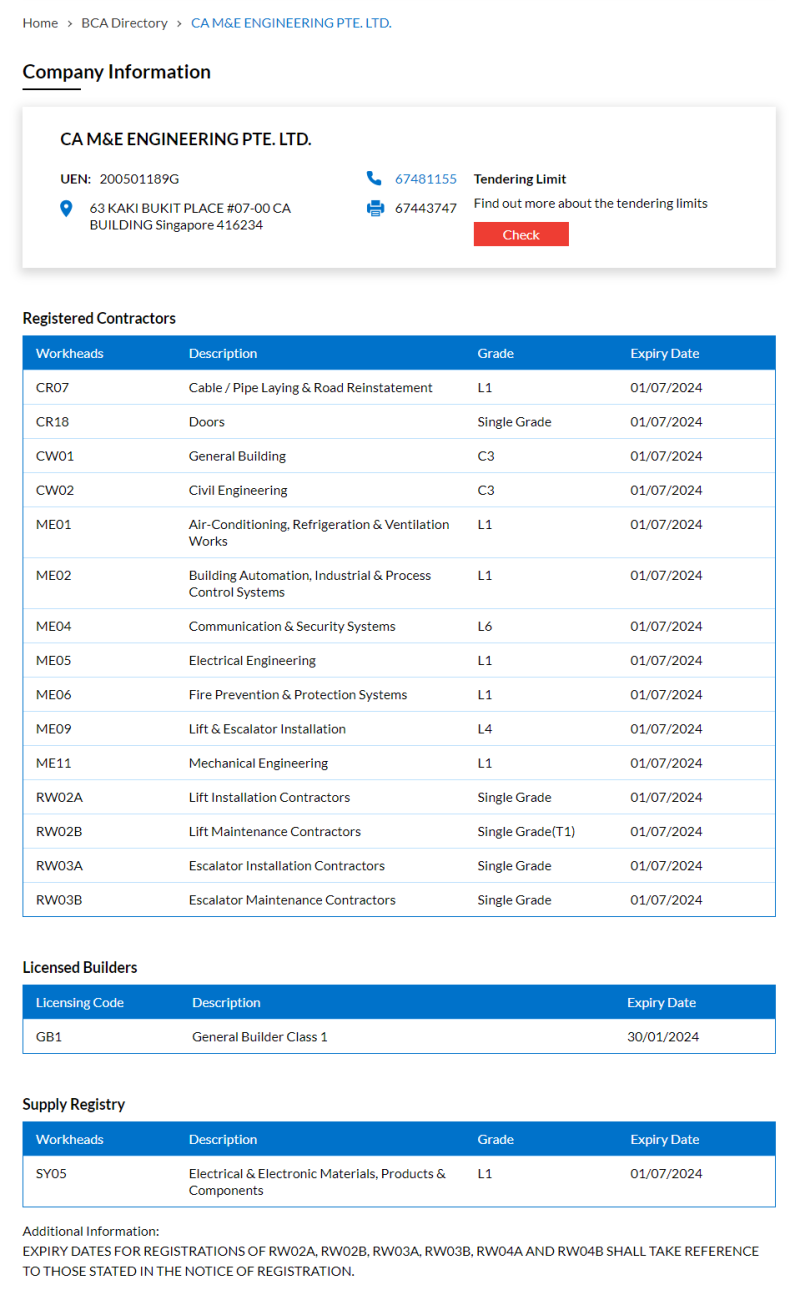The image size is (800, 1290).
Task: Click Registered Contractors section heading
Action: [x=99, y=318]
